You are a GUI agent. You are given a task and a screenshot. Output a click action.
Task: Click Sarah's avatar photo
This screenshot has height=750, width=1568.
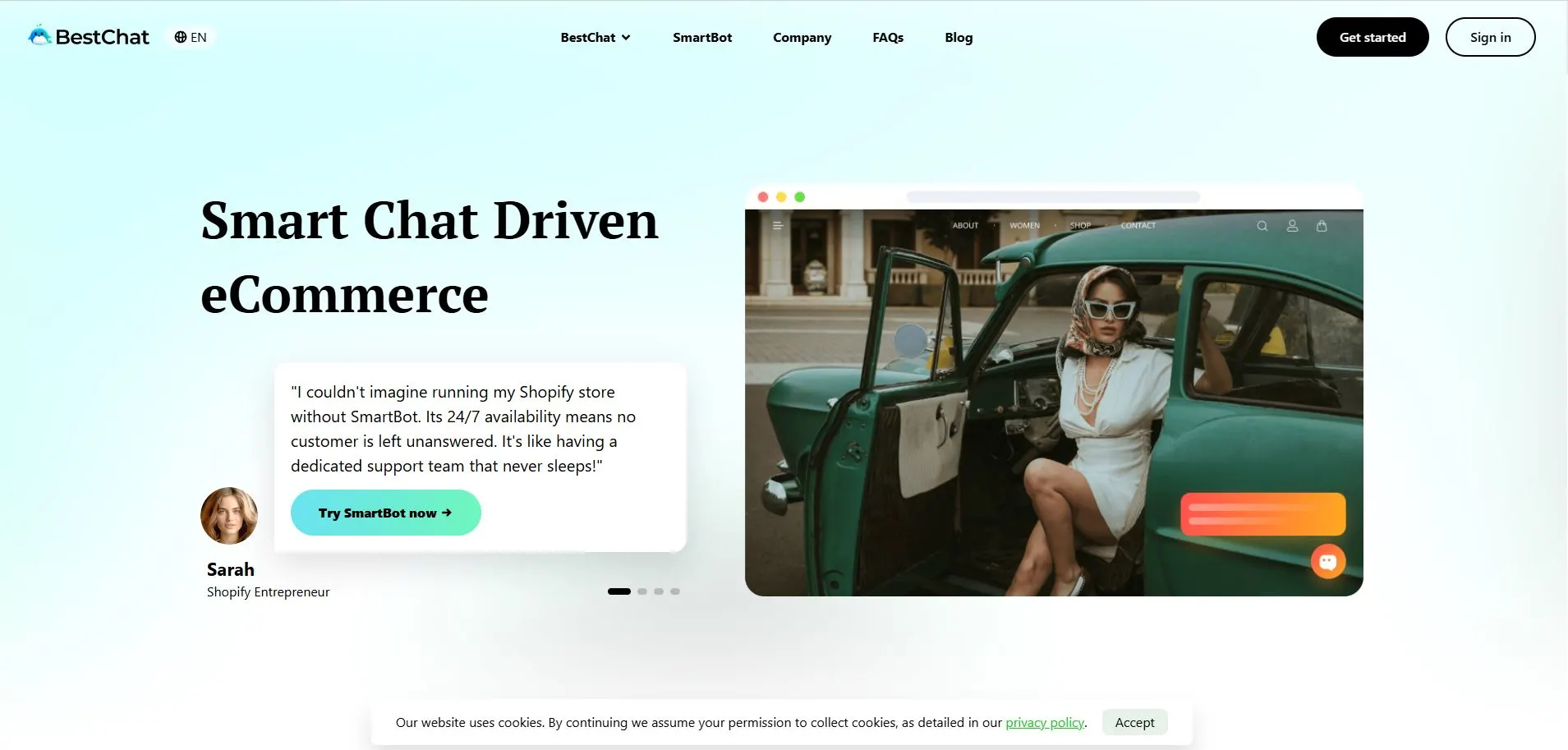[229, 516]
